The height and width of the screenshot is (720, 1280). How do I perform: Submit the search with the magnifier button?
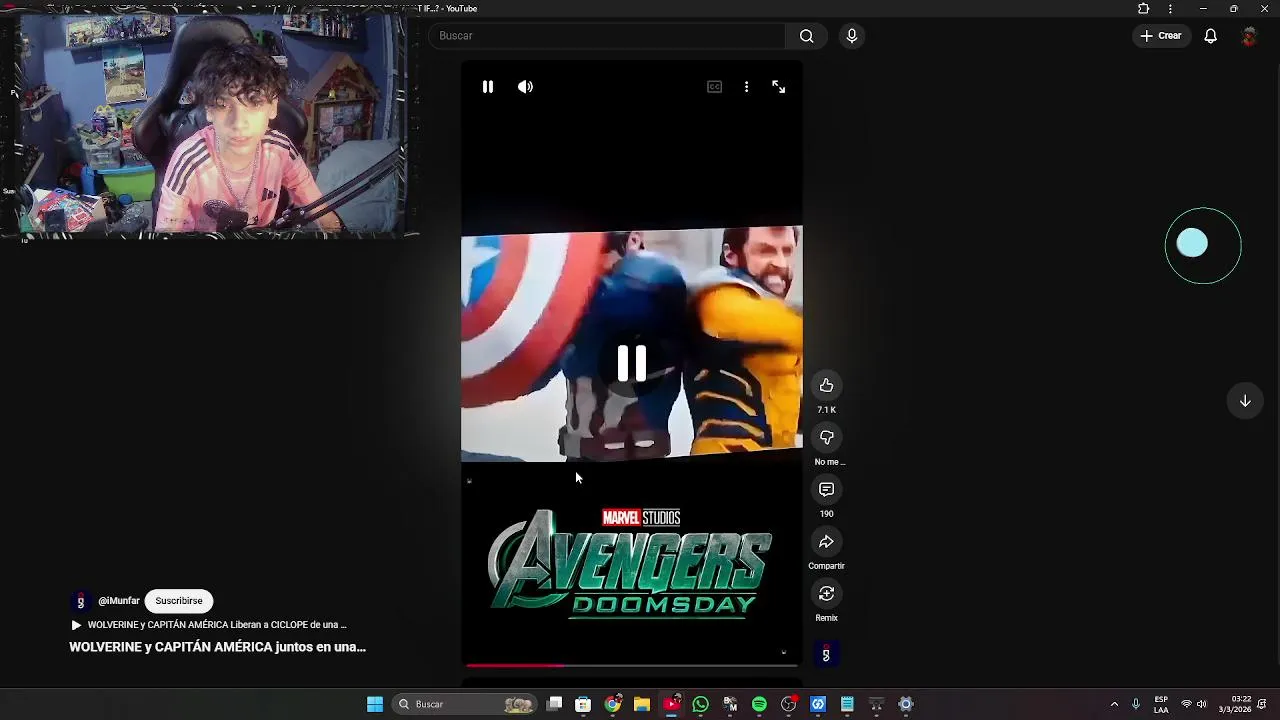[806, 36]
